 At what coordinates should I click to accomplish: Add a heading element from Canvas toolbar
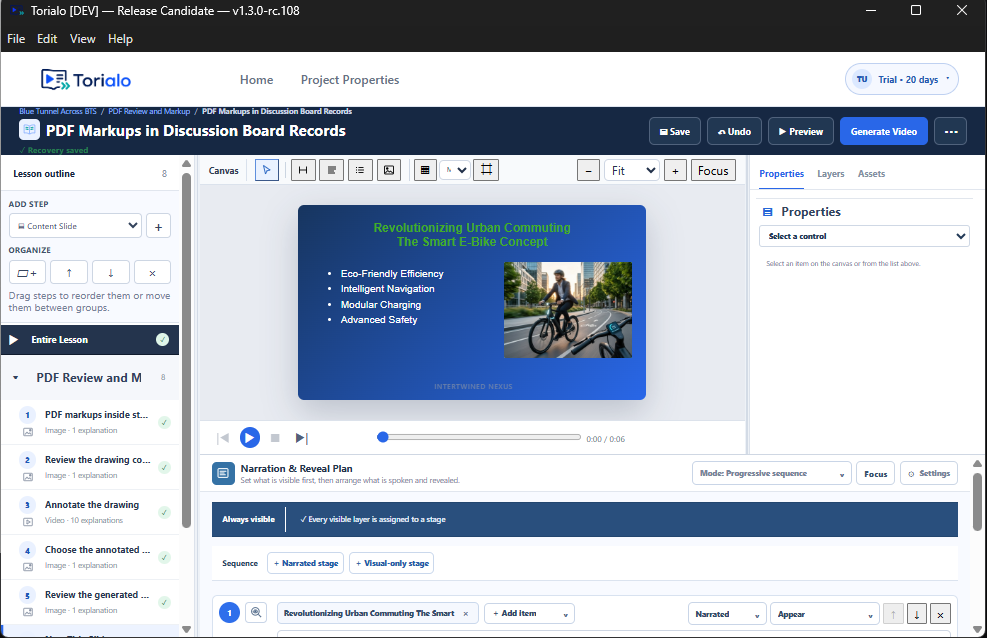[x=303, y=170]
